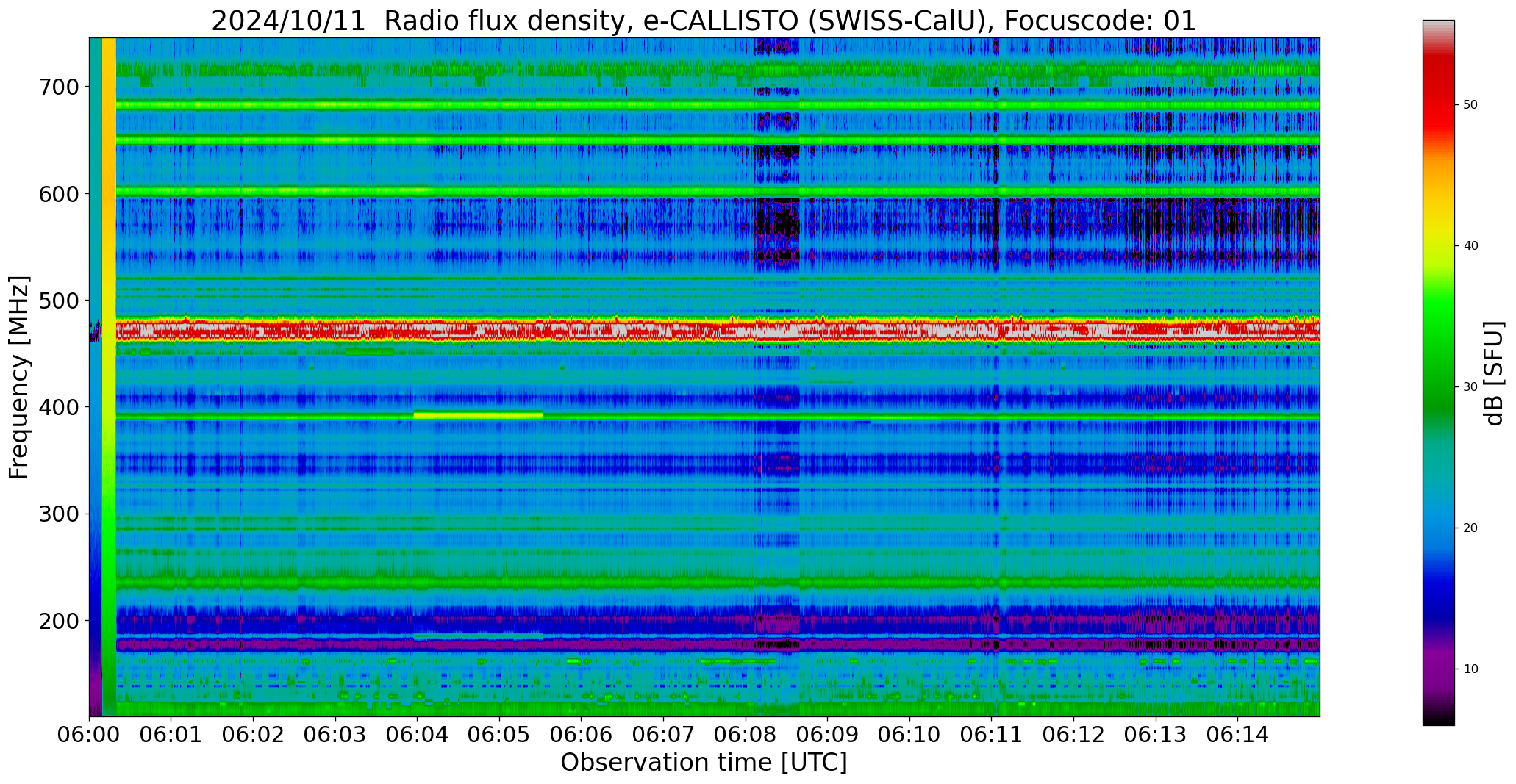This screenshot has width=1516, height=784.
Task: Click the colorbar tick label 40
Action: pyautogui.click(x=1470, y=246)
